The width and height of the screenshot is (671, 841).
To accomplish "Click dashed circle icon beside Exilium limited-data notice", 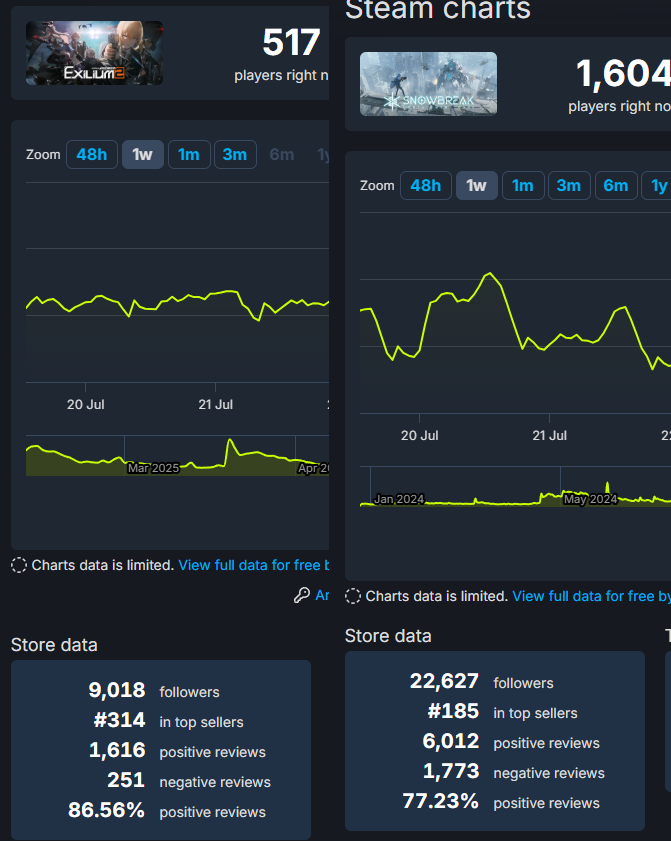I will [x=19, y=565].
